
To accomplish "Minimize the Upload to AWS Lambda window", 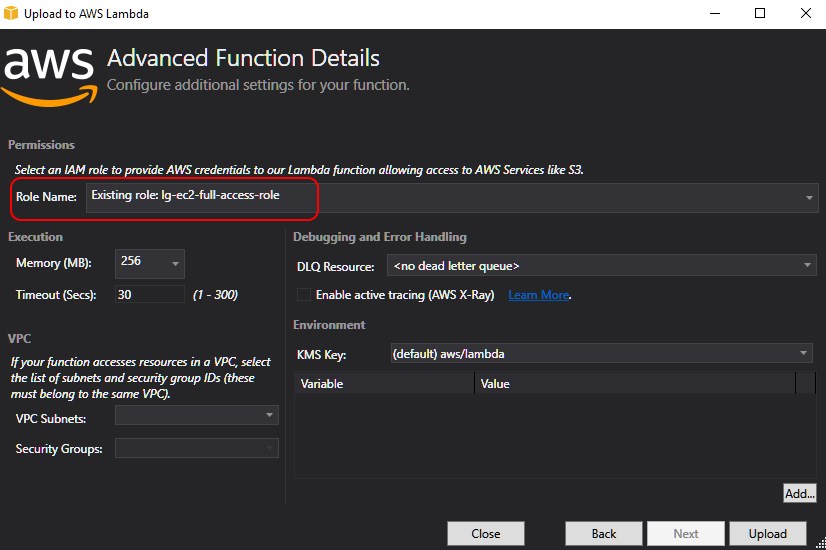I will point(714,13).
